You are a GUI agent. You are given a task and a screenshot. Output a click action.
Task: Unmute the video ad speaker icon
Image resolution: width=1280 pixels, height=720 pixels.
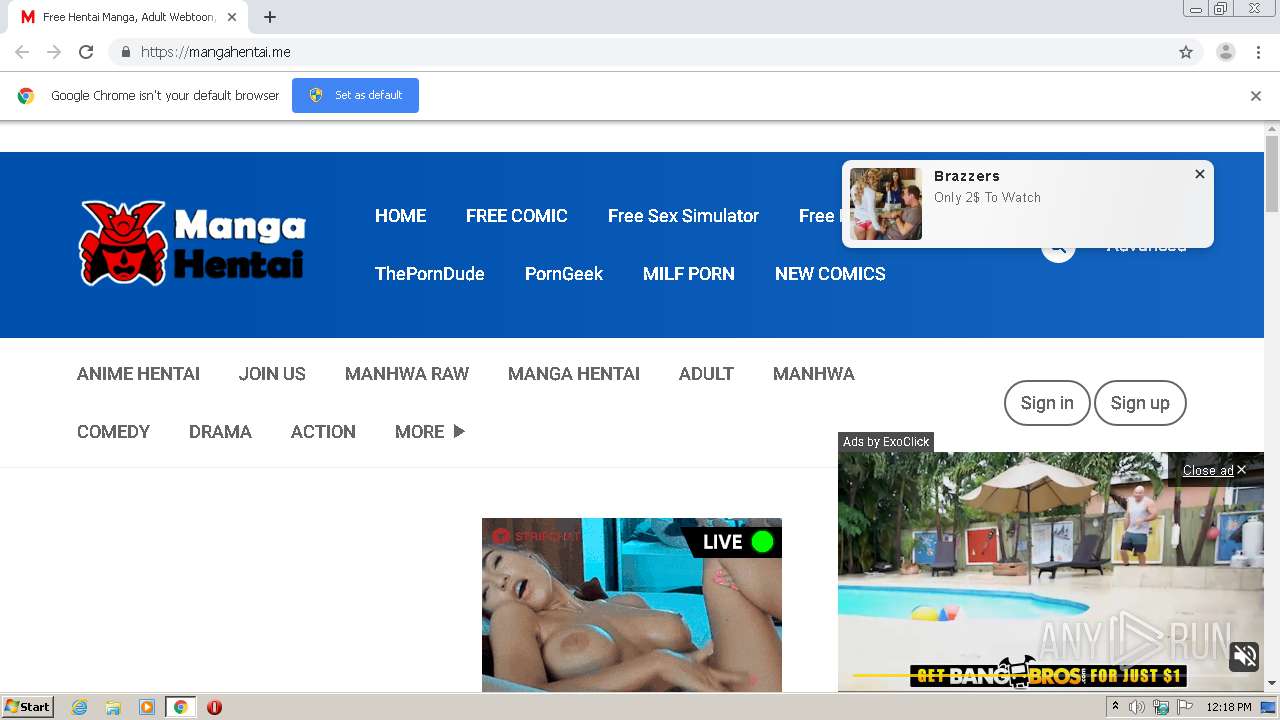tap(1245, 656)
